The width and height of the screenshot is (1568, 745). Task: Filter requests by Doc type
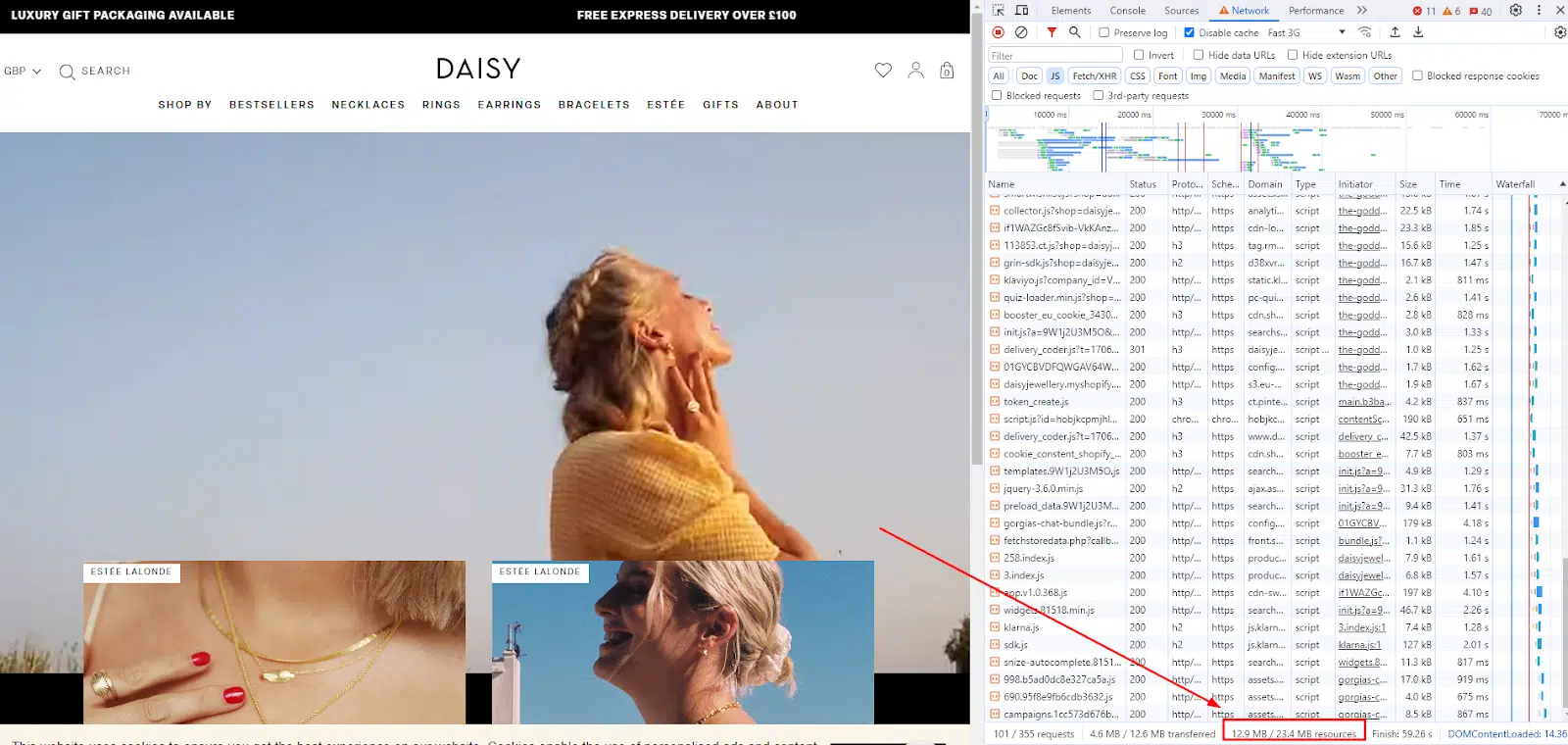click(1029, 75)
